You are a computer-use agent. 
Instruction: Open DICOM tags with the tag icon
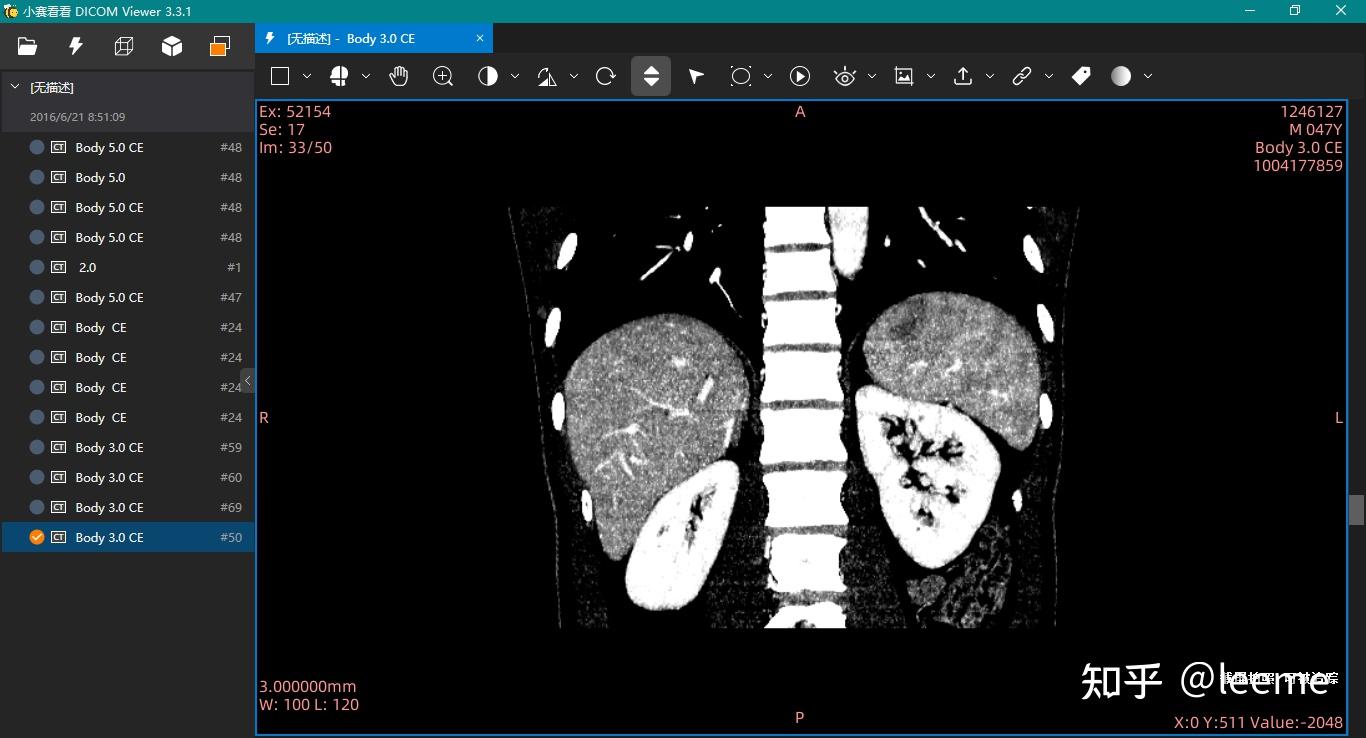[1081, 76]
